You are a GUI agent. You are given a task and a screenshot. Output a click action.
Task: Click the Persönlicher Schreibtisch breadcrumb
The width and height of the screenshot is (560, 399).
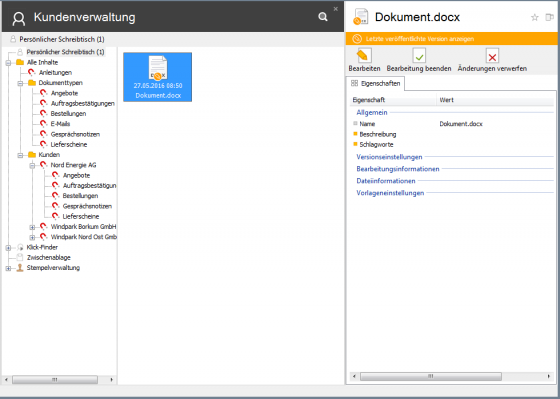(x=61, y=39)
